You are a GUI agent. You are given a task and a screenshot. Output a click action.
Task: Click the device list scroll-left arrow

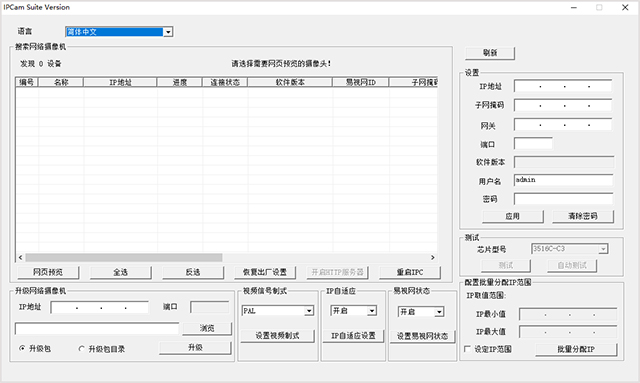tap(20, 257)
